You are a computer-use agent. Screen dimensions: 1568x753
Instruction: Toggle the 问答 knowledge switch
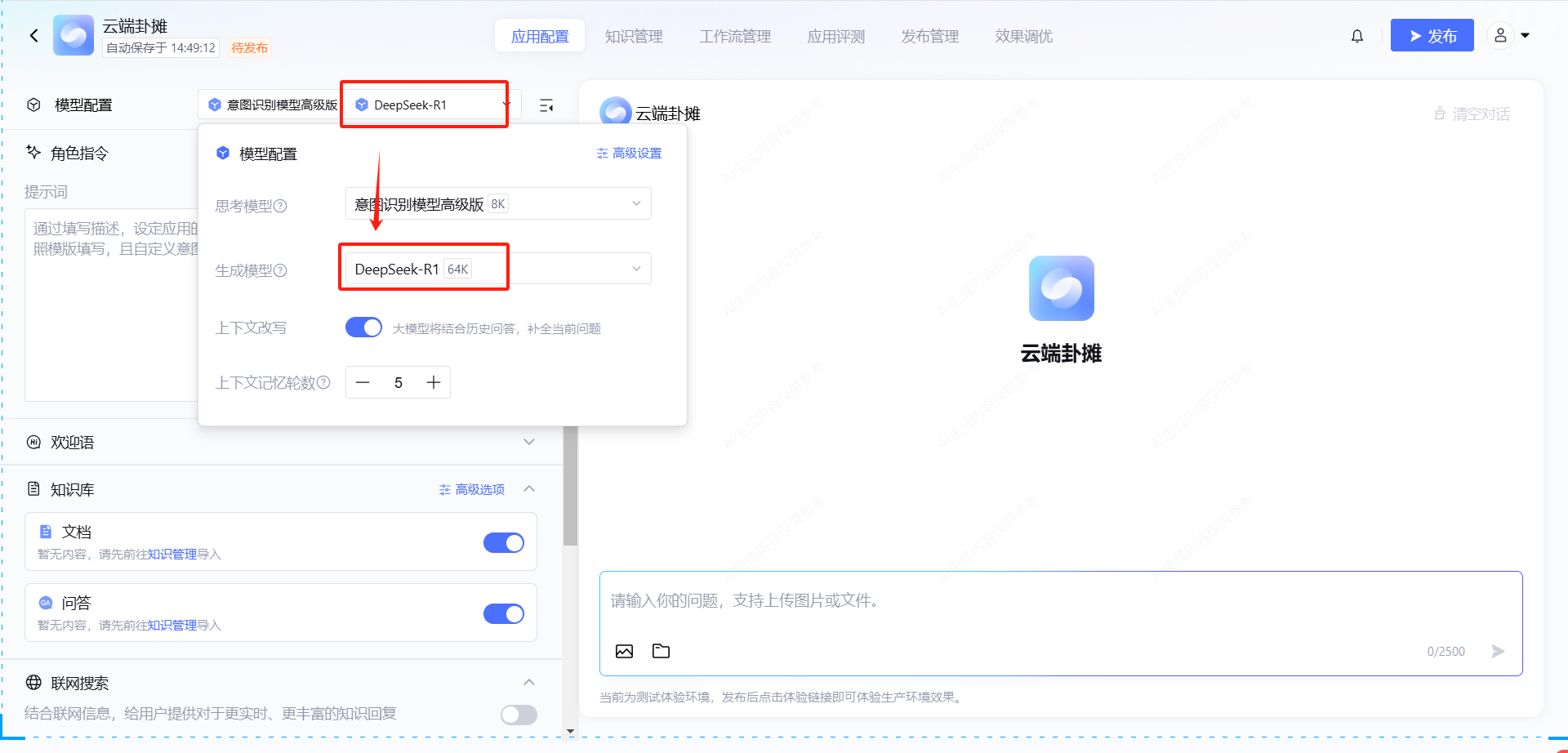(x=504, y=613)
